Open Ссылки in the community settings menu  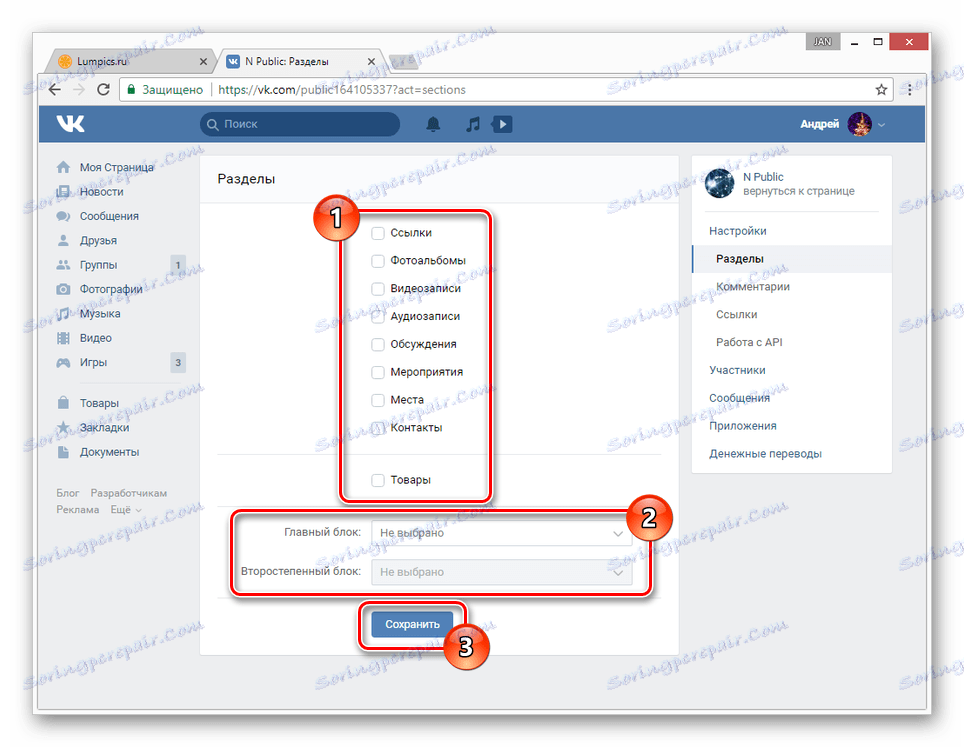point(736,314)
